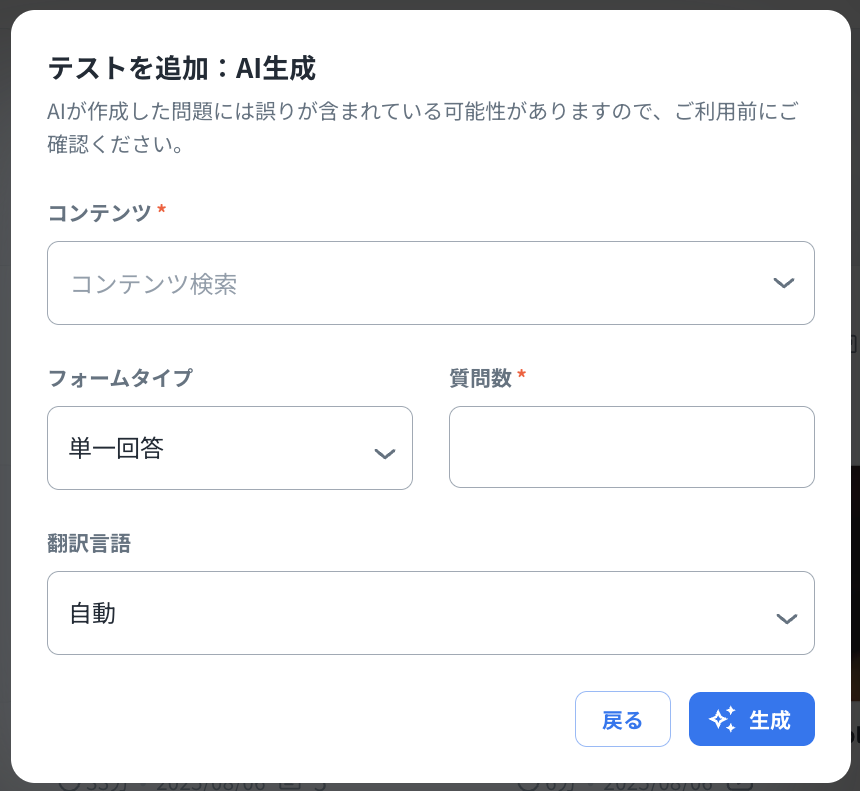The width and height of the screenshot is (860, 791).
Task: Click the chevron arrow beside 自動
Action: (787, 618)
